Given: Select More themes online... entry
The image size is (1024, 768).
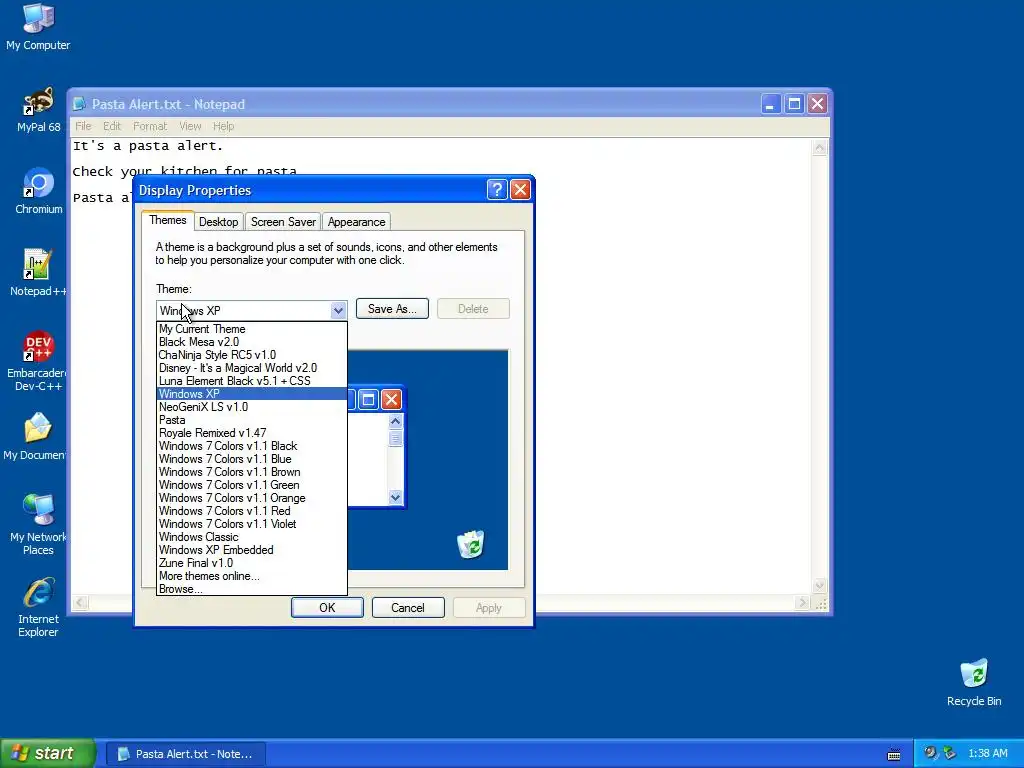Looking at the screenshot, I should click(x=252, y=576).
